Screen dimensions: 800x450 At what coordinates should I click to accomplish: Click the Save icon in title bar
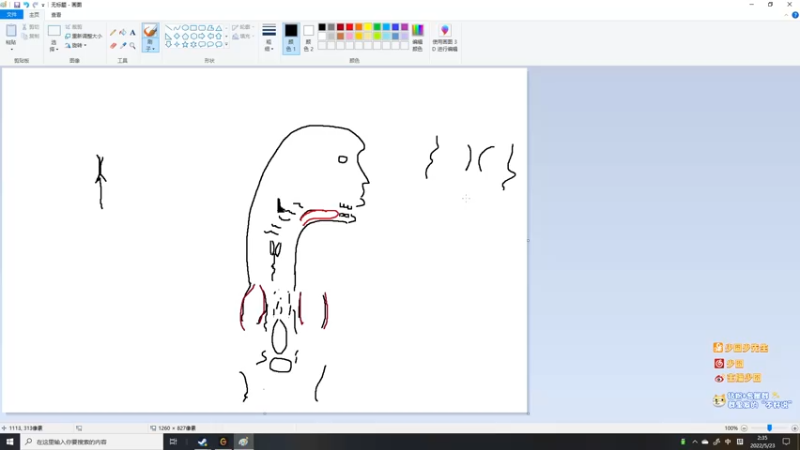17,5
